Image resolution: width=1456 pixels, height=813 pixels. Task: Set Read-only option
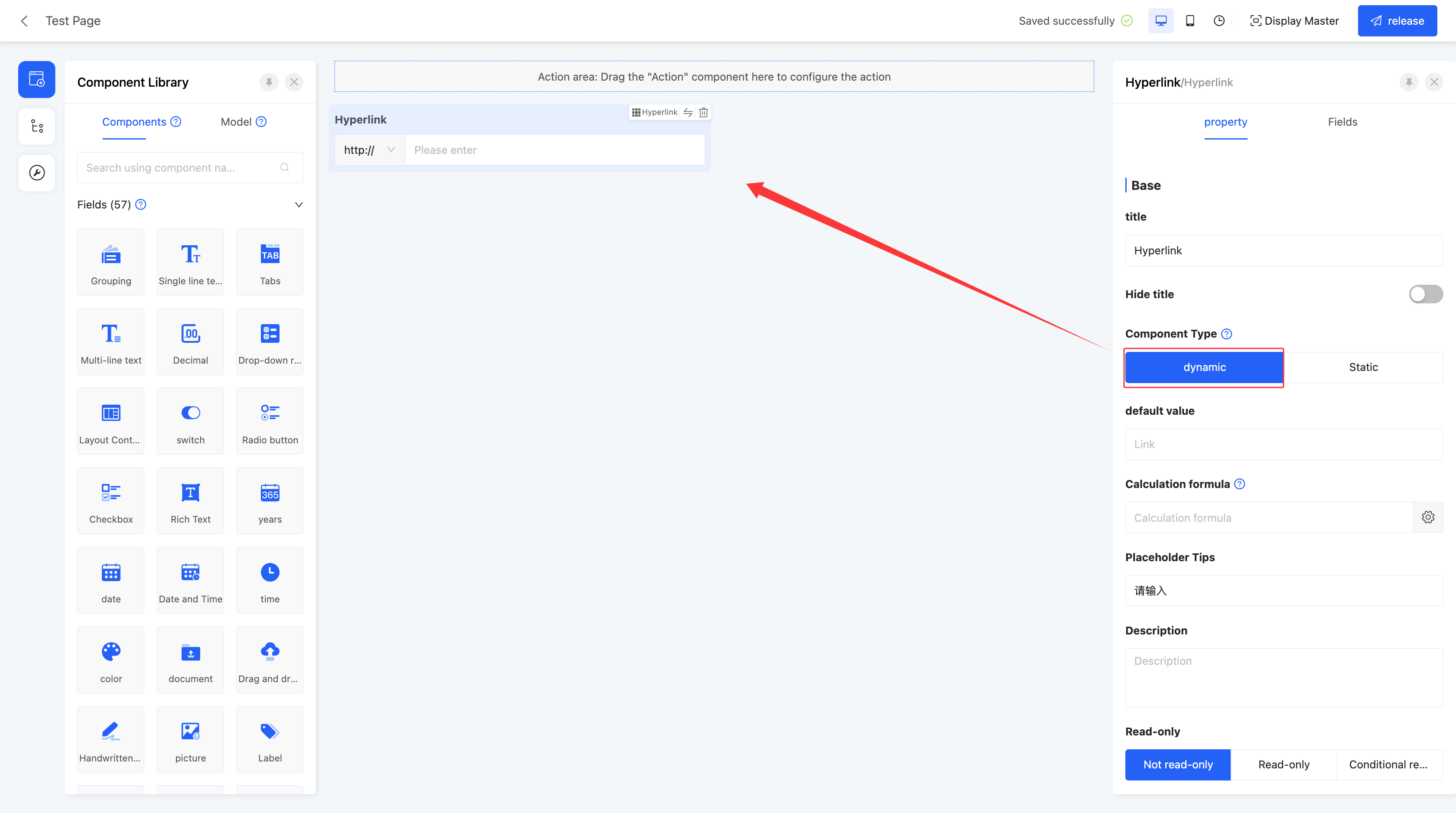(1283, 764)
